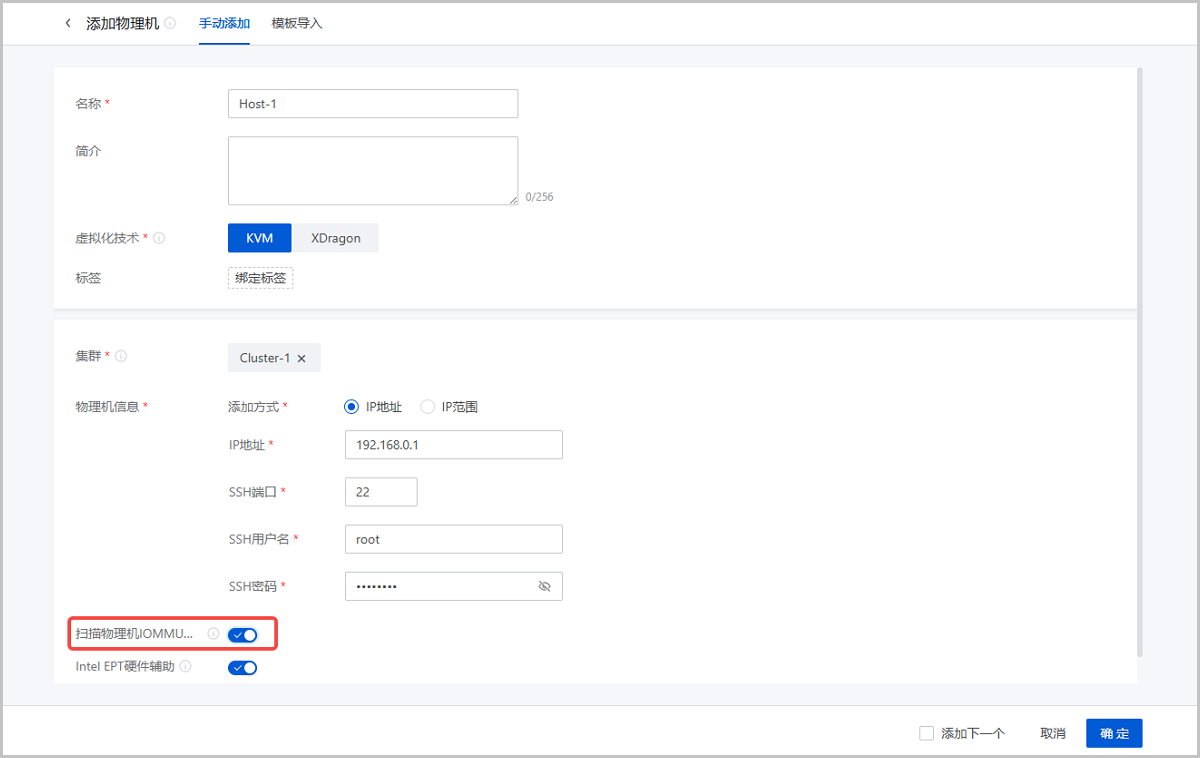Click the info icon next to 虚拟化技术
The width and height of the screenshot is (1200, 758).
(159, 238)
